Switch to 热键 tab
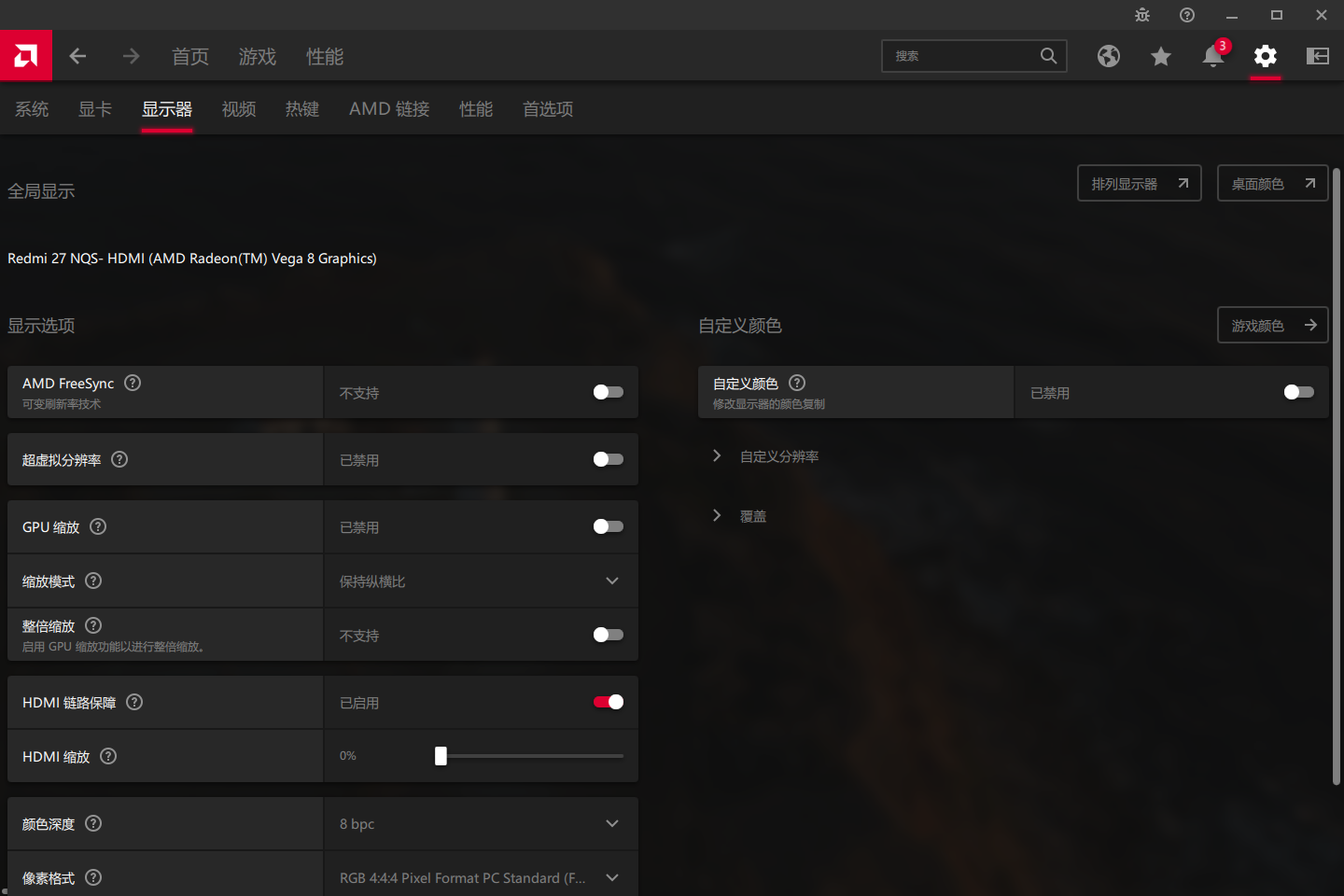Image resolution: width=1344 pixels, height=896 pixels. click(302, 109)
